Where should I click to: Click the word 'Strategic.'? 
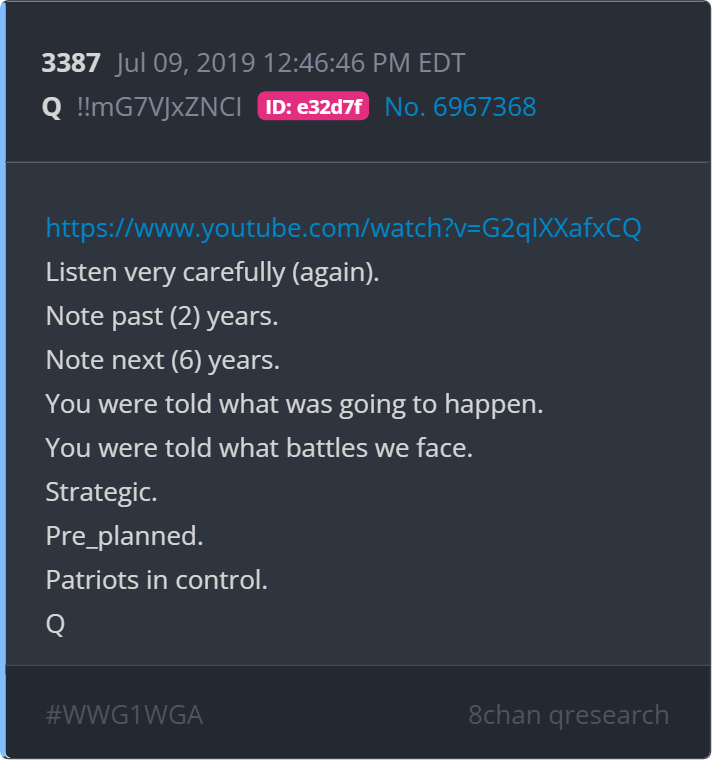pyautogui.click(x=101, y=492)
